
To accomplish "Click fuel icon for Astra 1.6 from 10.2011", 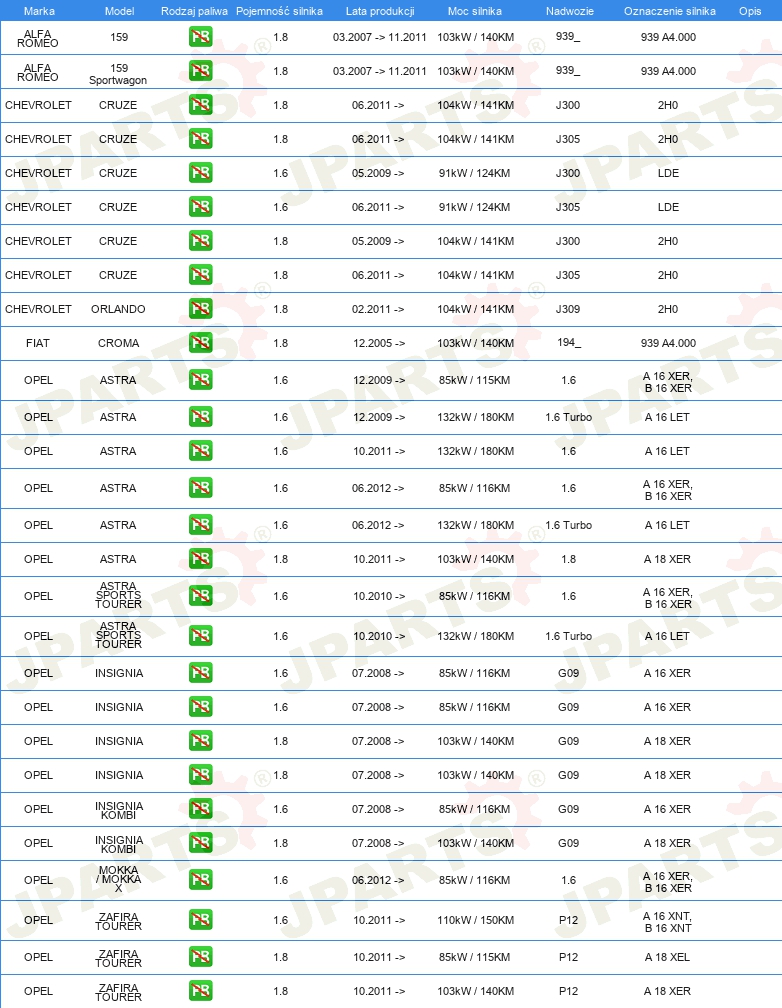I will pyautogui.click(x=201, y=451).
